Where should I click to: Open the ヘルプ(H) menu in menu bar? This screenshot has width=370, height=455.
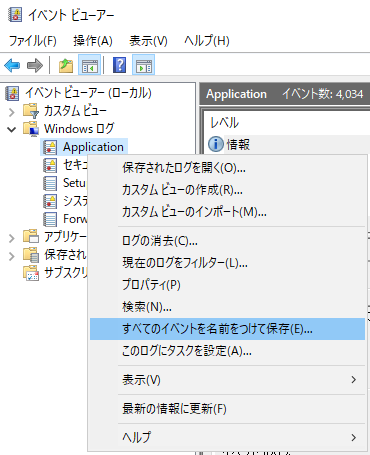click(207, 41)
